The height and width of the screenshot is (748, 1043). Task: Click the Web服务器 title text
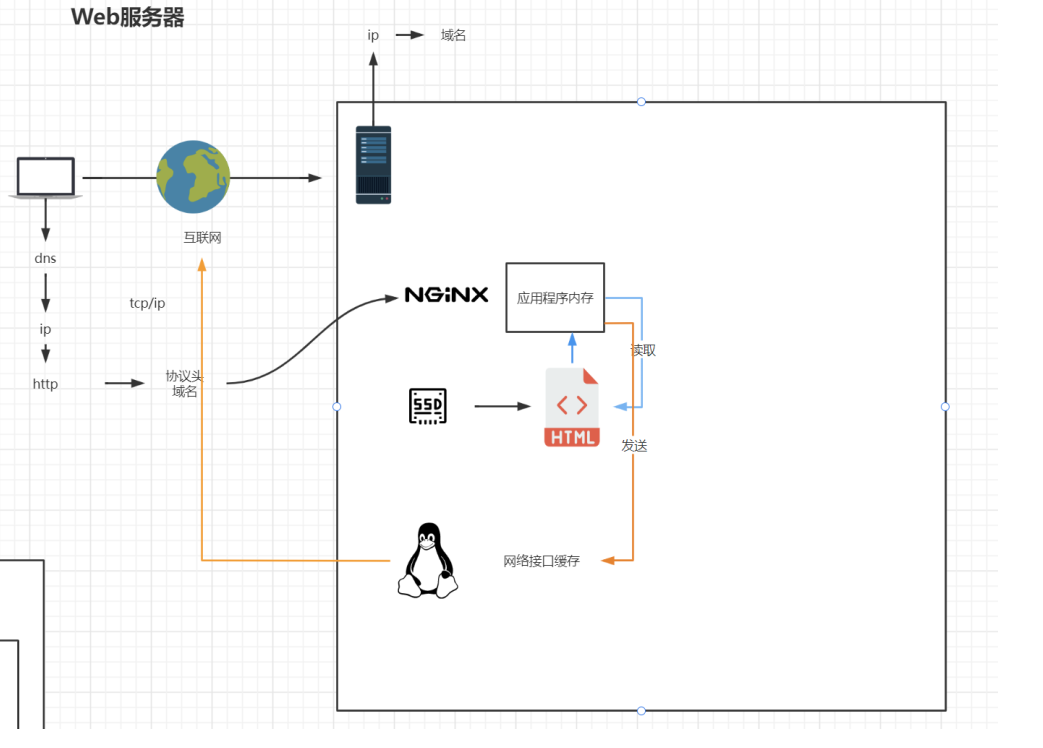128,17
